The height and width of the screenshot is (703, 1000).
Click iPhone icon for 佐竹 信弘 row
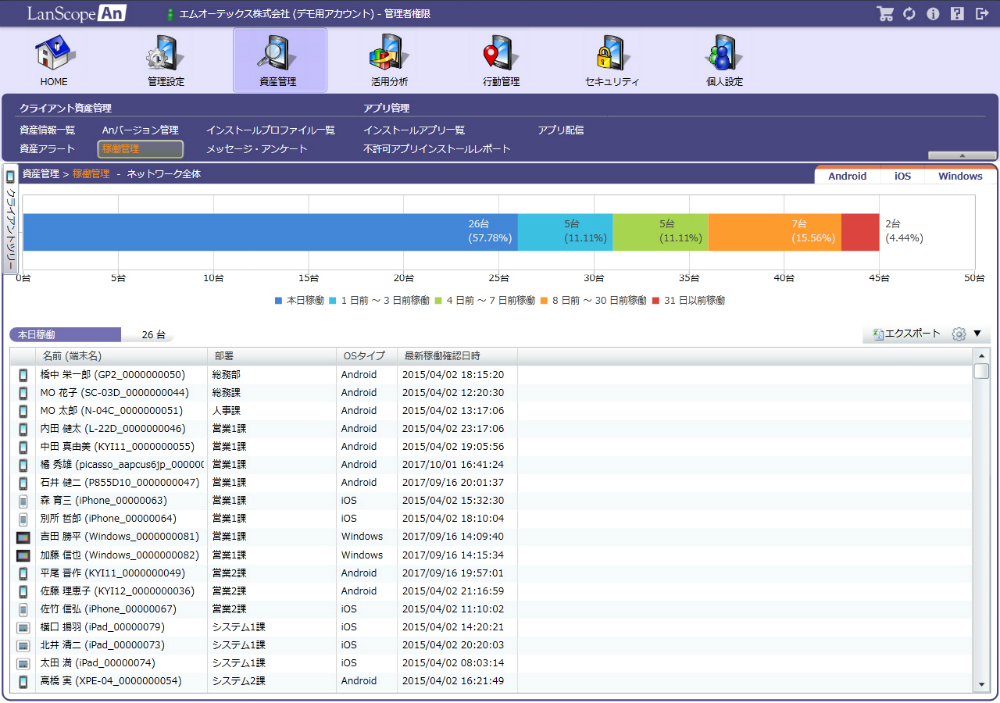[23, 609]
